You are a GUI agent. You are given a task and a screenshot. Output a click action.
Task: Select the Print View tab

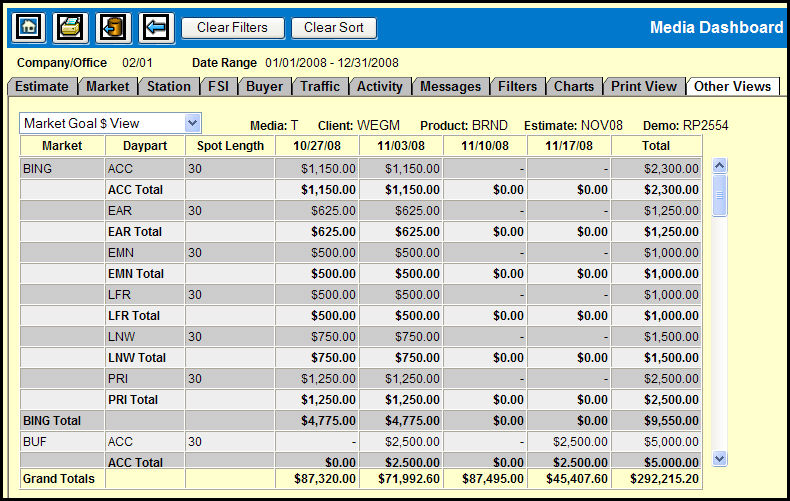[644, 87]
